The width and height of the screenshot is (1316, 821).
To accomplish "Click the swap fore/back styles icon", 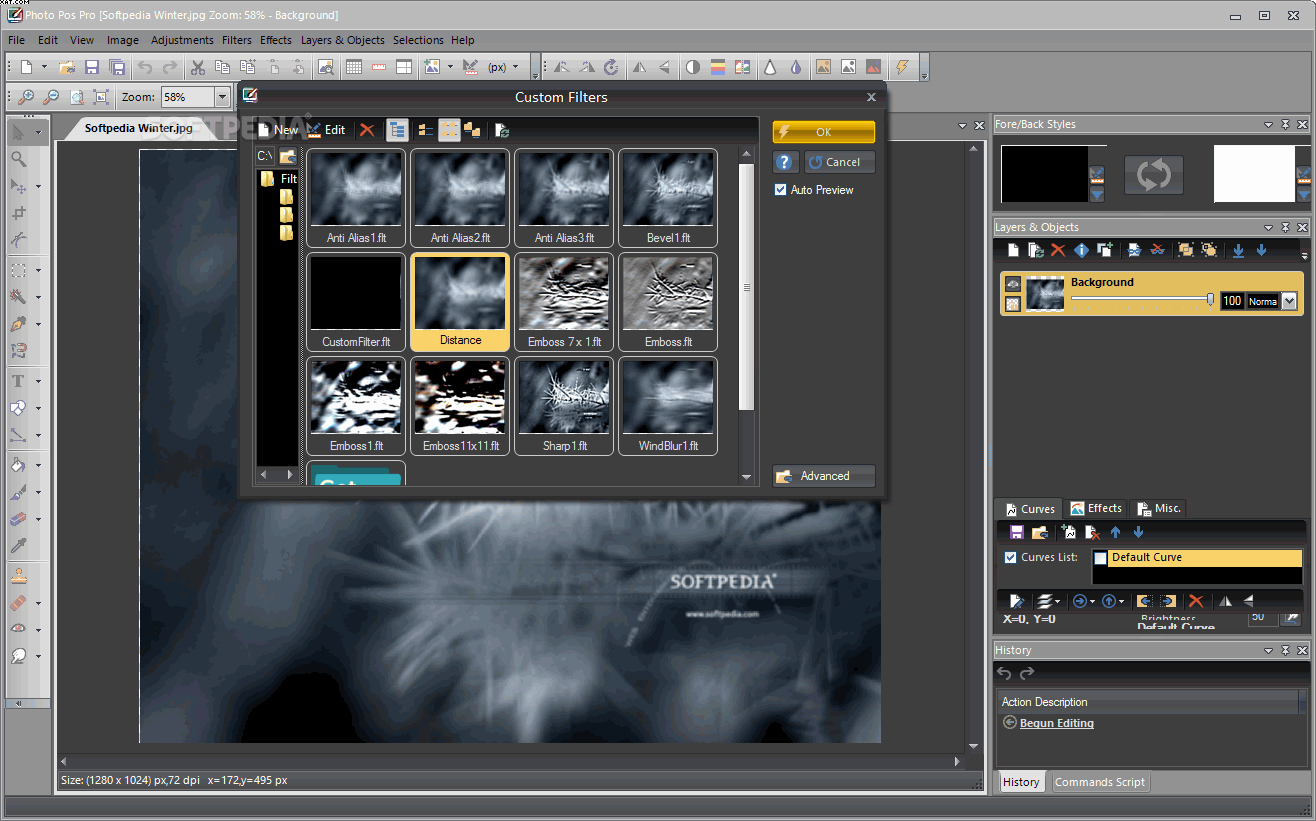I will (1153, 175).
